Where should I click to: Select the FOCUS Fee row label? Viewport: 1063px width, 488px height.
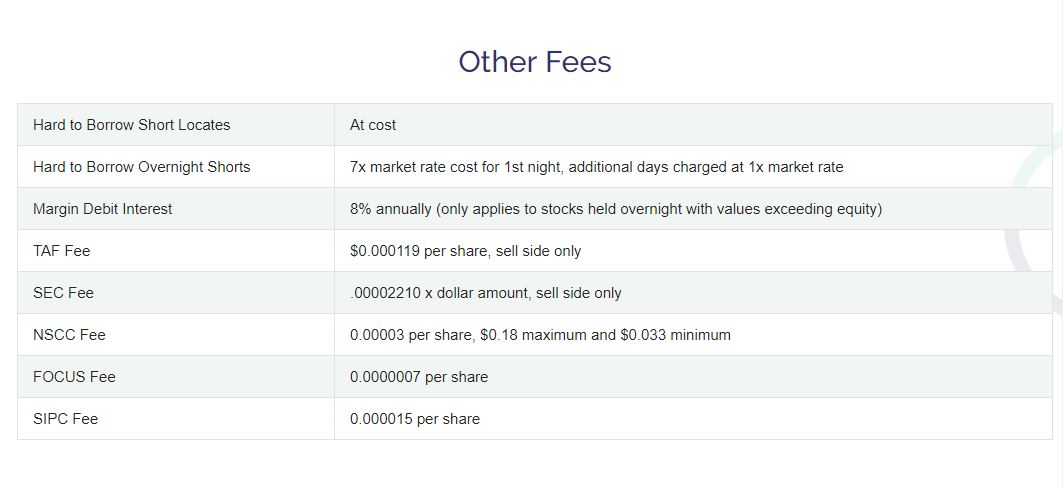pos(74,377)
